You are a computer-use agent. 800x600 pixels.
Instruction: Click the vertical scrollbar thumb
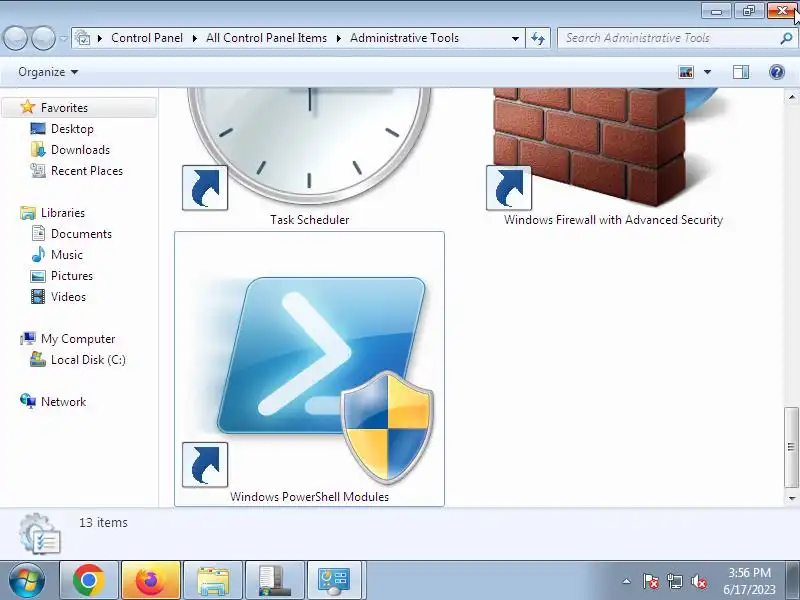click(791, 447)
